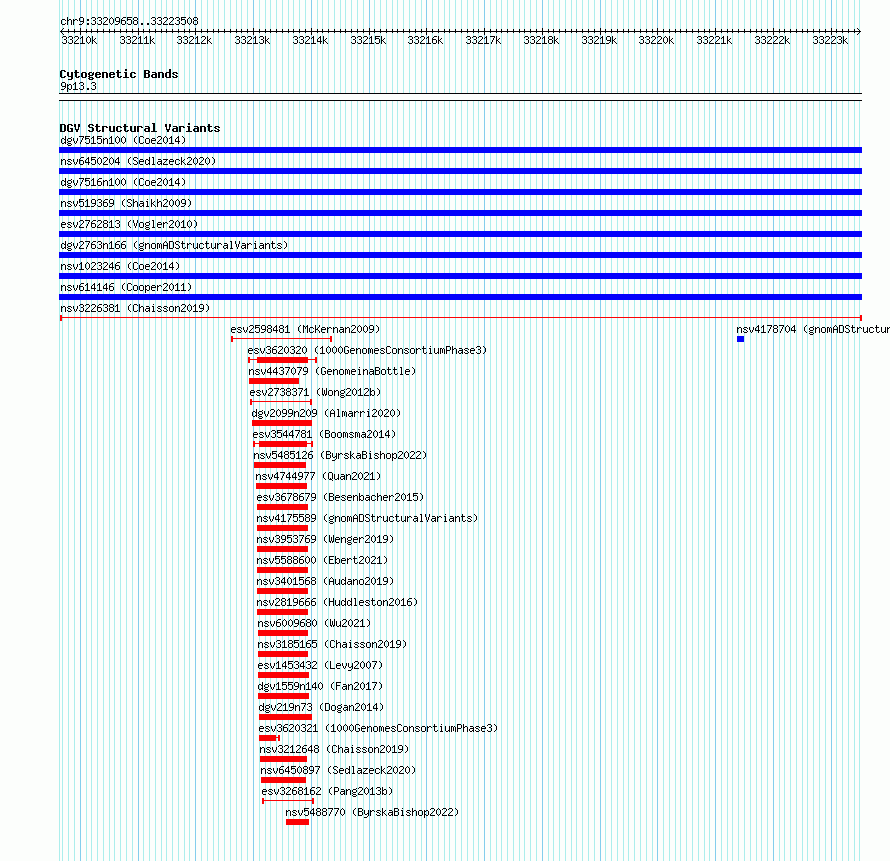Click esv1453432 (Levy2007) label
This screenshot has height=861, width=890.
320,665
